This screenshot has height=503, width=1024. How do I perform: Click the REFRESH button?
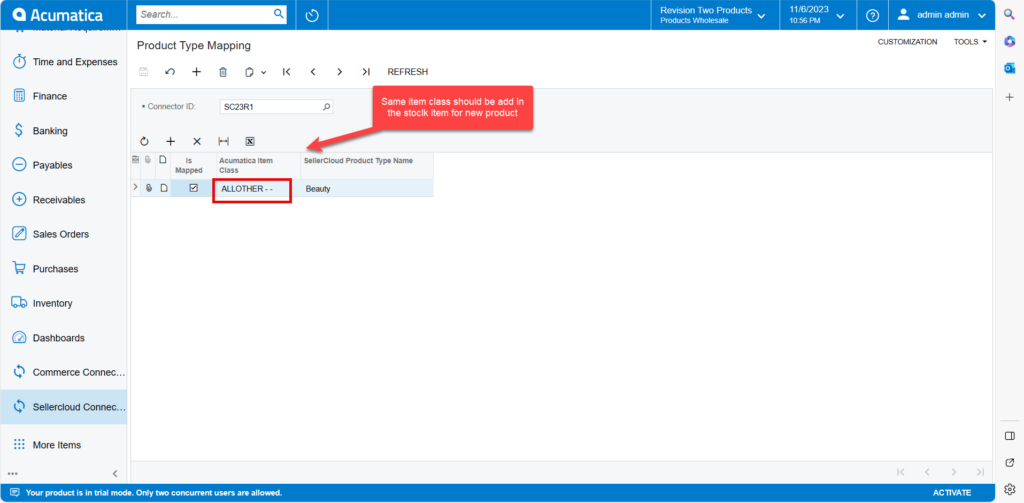[x=408, y=72]
